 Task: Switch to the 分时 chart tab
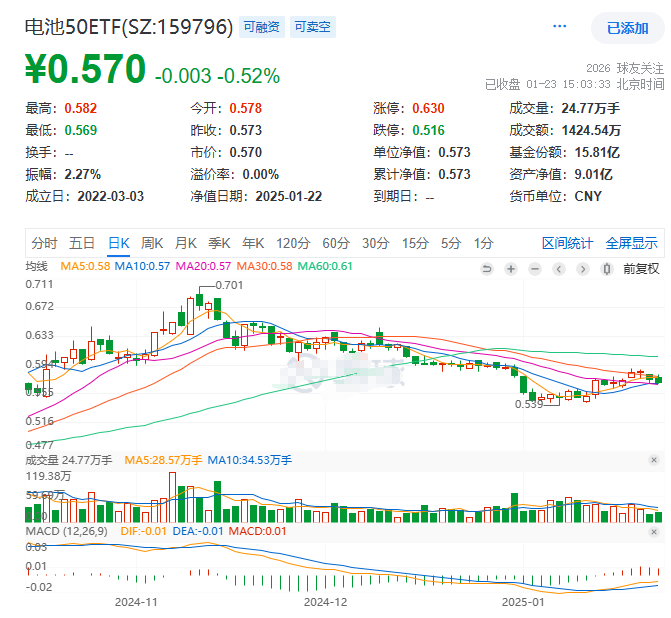point(44,243)
